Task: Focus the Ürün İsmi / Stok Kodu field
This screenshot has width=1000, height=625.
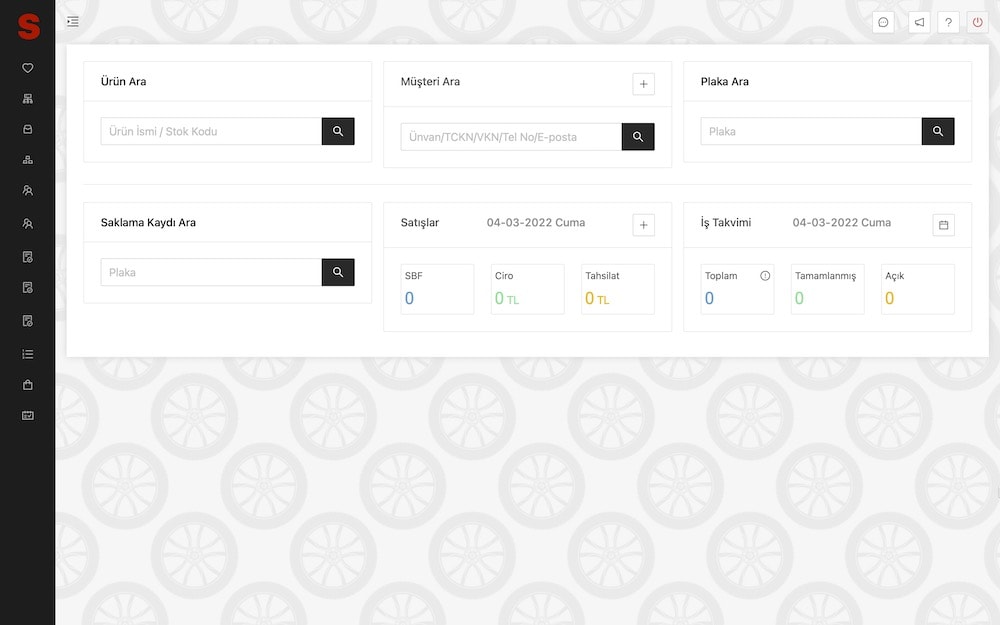Action: (x=211, y=131)
